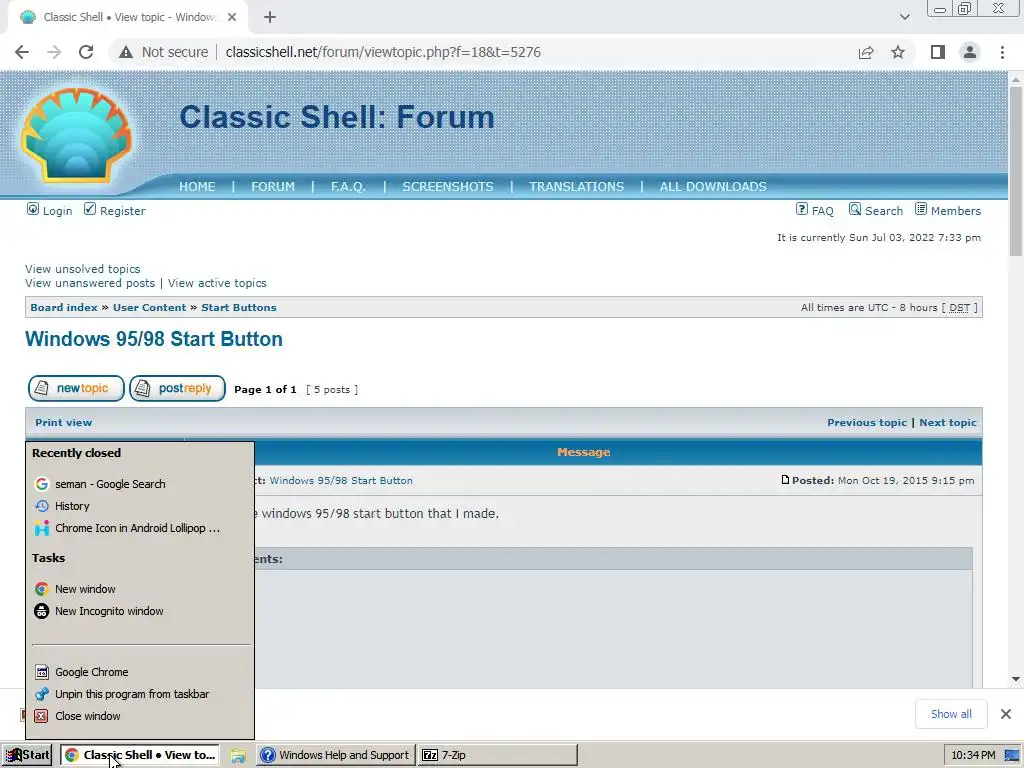Switch to 7-Zip taskbar button
1024x768 pixels.
[498, 755]
